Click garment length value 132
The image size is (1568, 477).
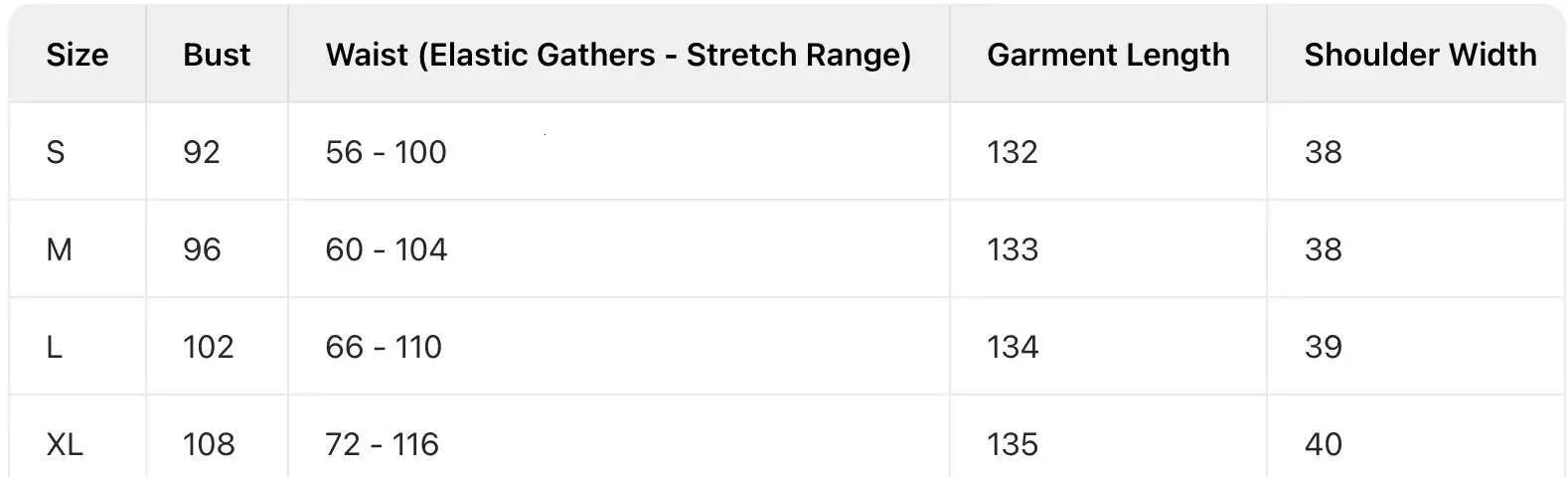pos(1013,152)
